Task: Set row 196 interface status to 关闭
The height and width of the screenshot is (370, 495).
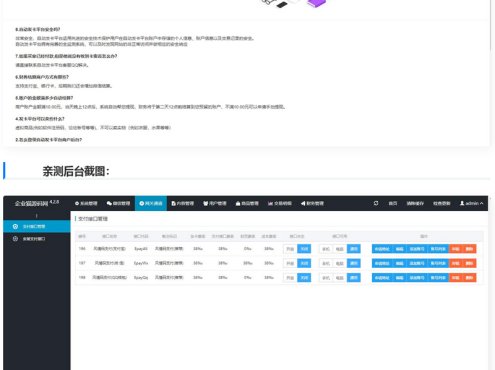Action: point(304,249)
